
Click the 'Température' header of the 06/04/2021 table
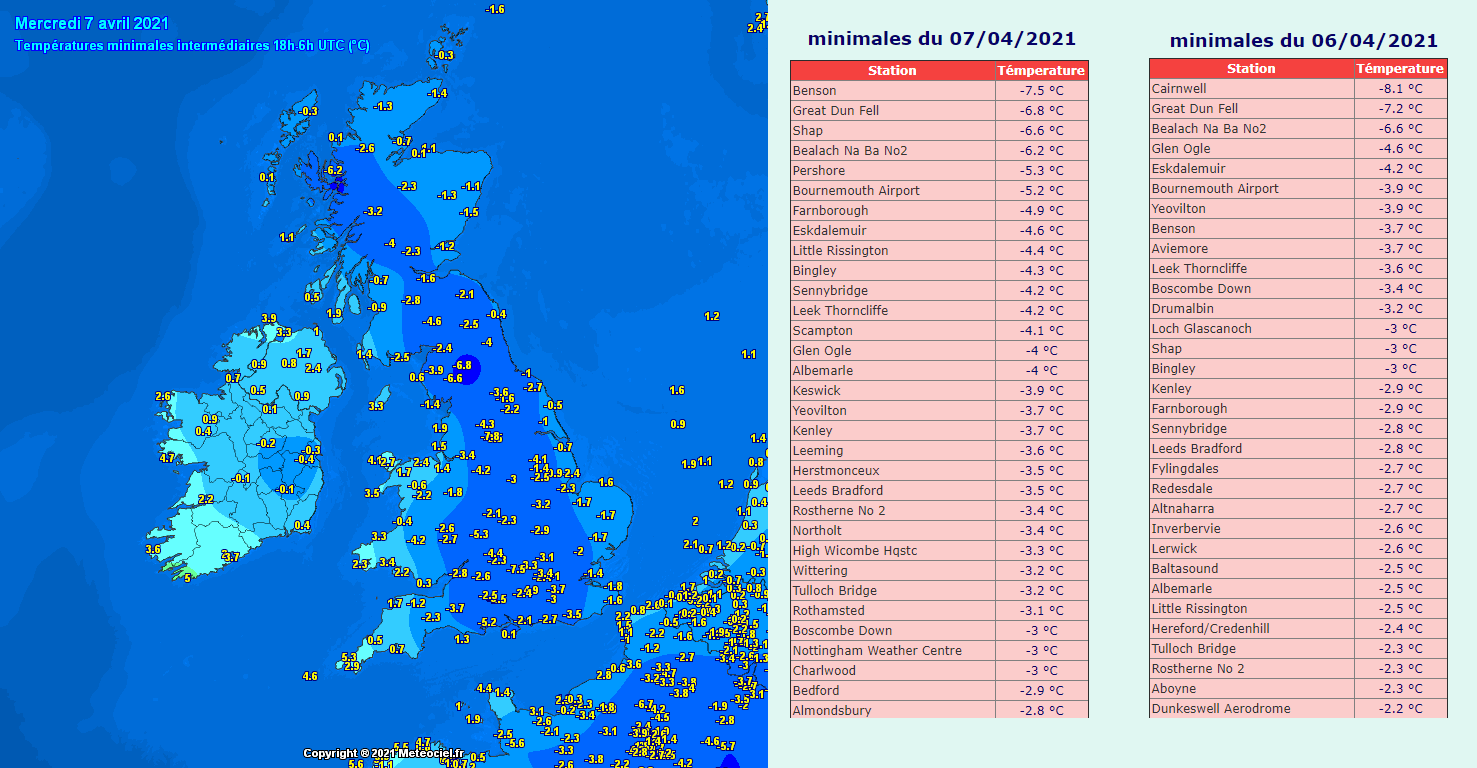tap(1400, 68)
